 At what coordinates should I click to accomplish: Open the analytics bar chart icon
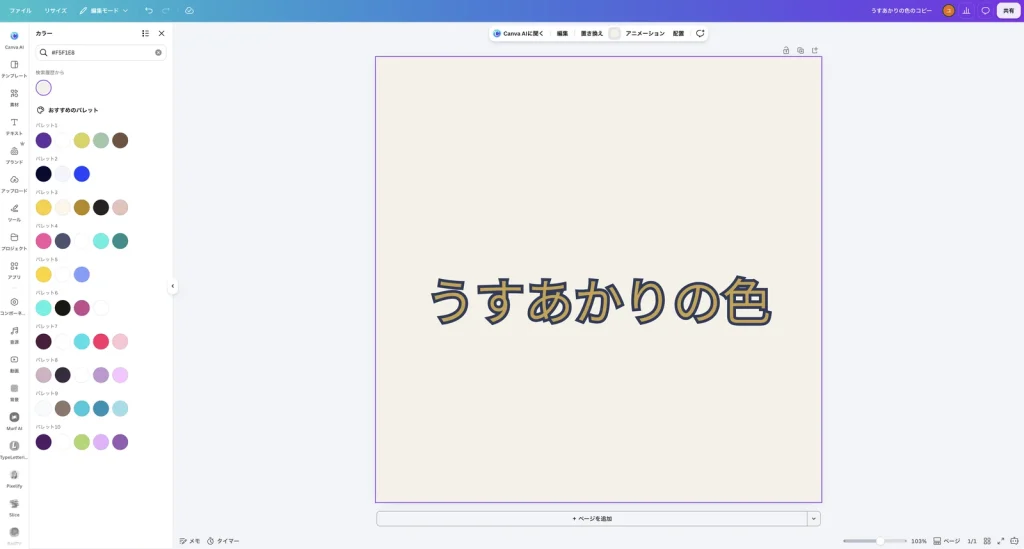click(x=967, y=10)
